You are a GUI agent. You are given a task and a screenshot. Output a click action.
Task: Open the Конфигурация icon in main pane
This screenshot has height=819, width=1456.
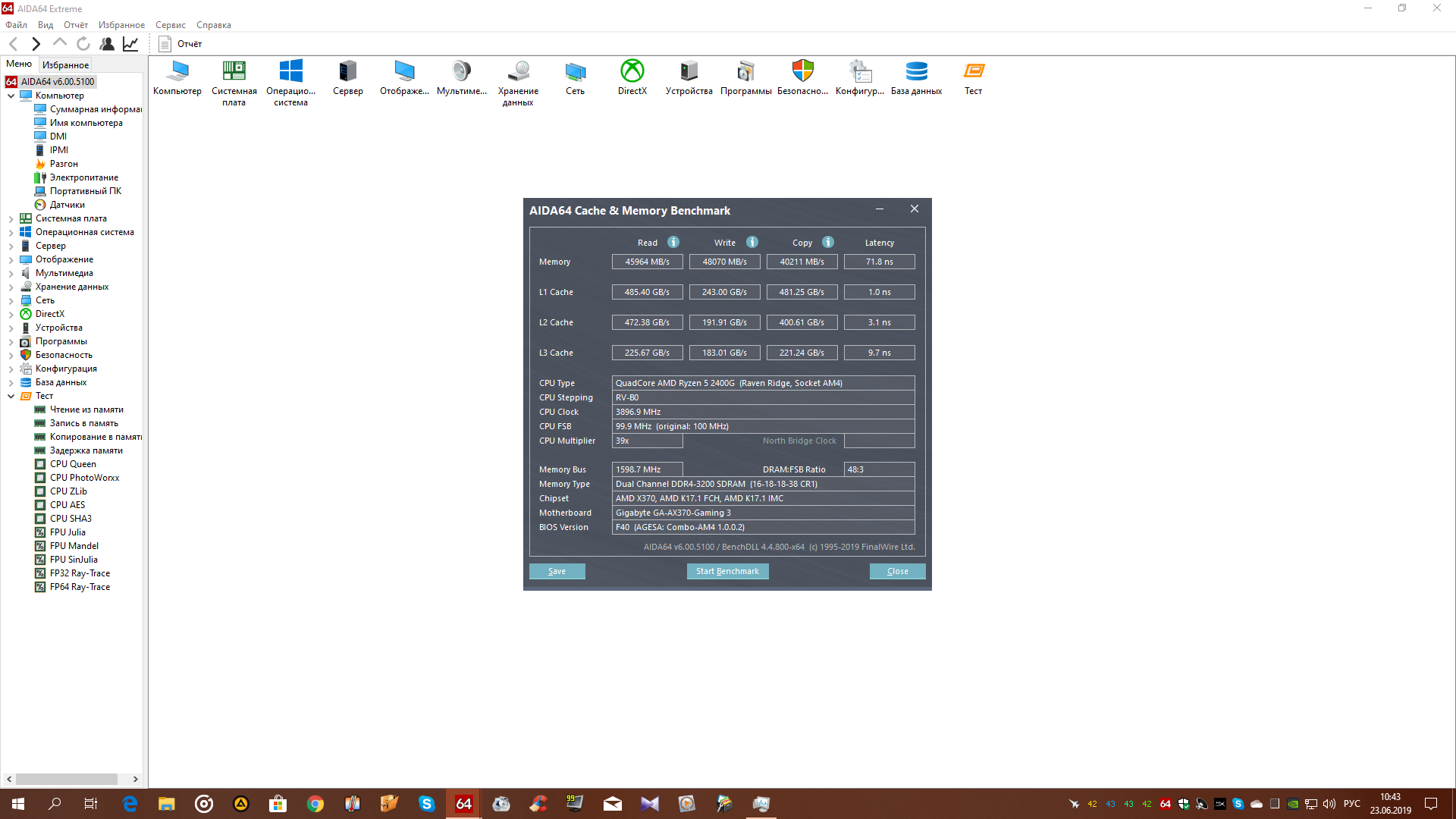[x=859, y=77]
